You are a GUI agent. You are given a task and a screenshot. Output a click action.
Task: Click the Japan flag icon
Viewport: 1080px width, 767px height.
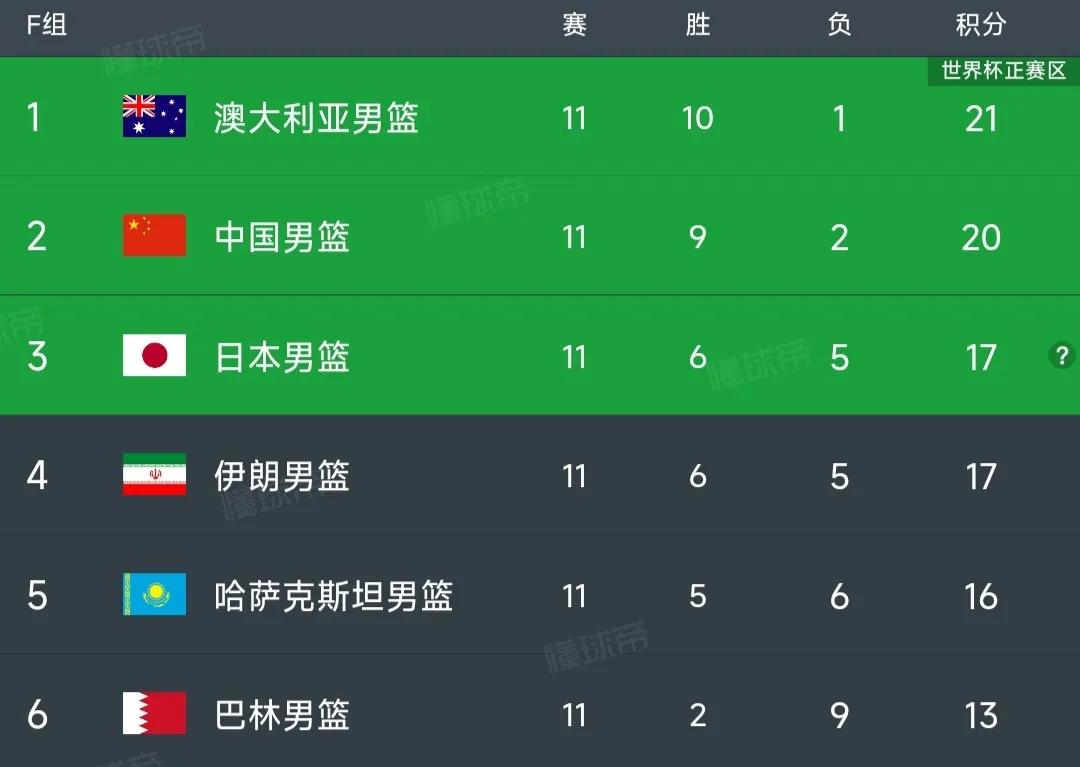pos(153,354)
